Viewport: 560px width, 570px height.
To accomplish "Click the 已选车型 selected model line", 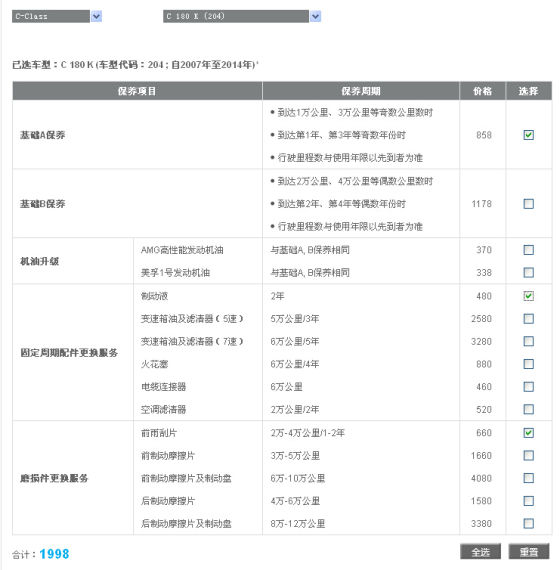I will tap(135, 65).
